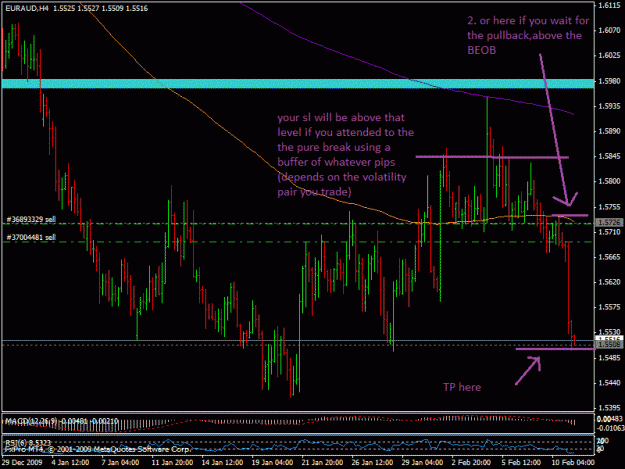
Task: Click the 26 Jan 12:00 date label
Action: pos(372,462)
